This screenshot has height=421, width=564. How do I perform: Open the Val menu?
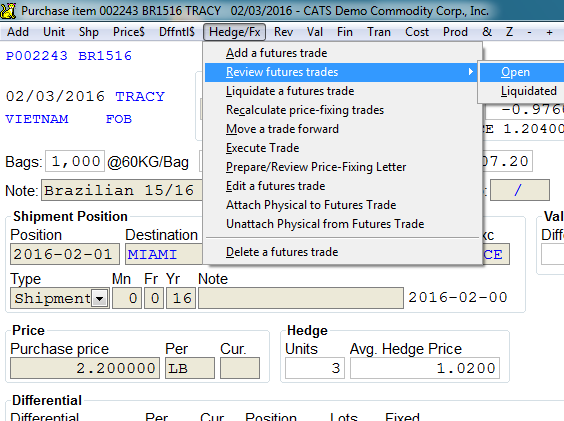(315, 32)
